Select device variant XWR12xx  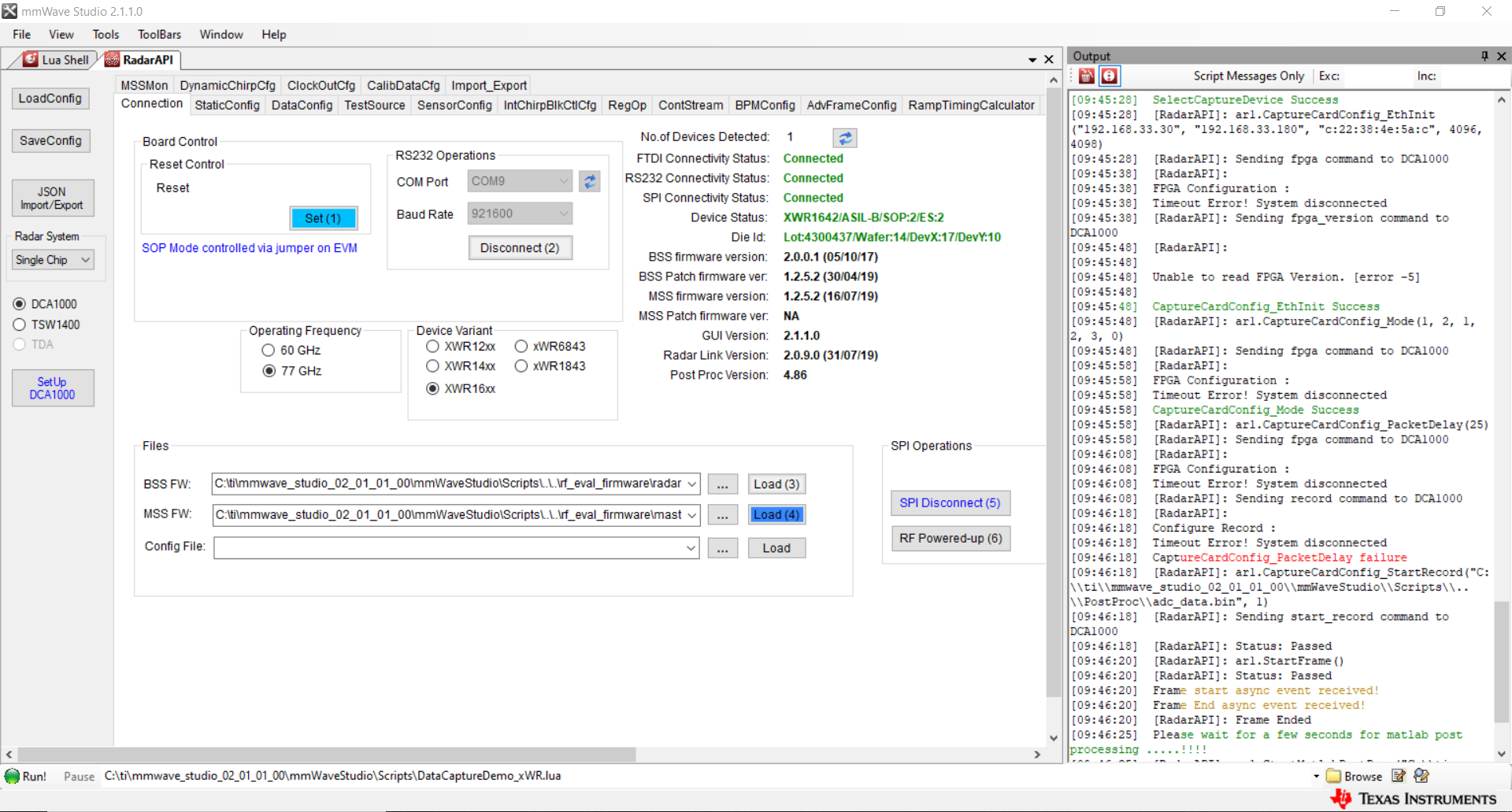point(432,347)
